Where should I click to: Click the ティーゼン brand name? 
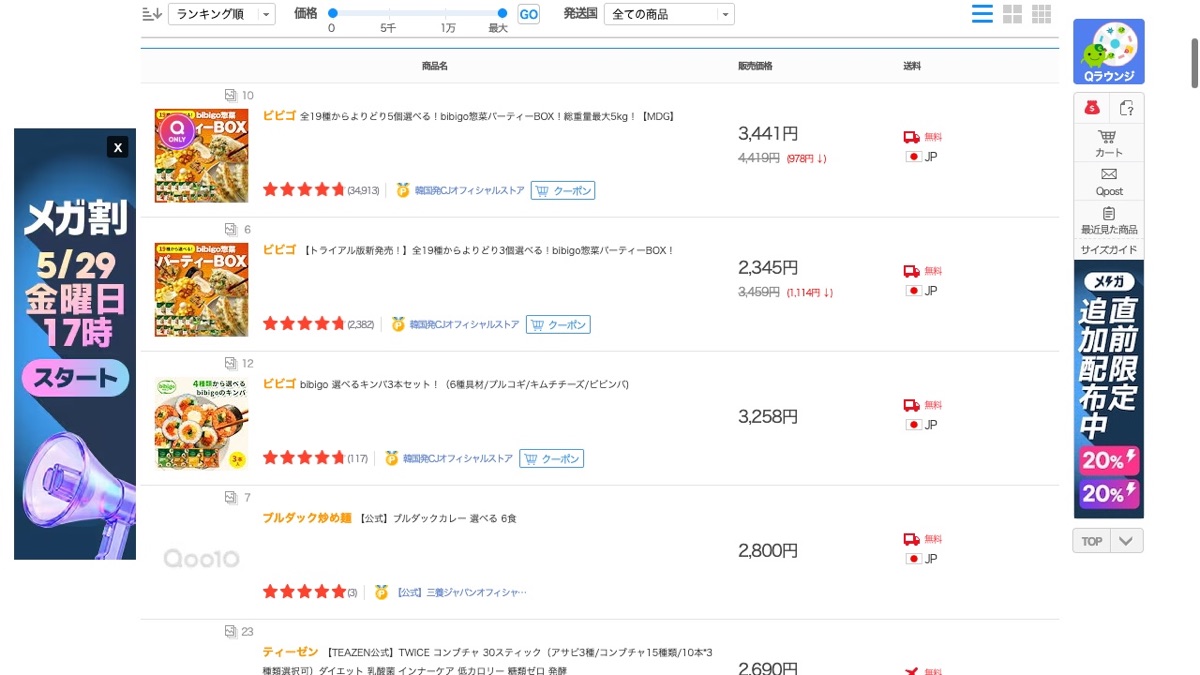click(290, 652)
